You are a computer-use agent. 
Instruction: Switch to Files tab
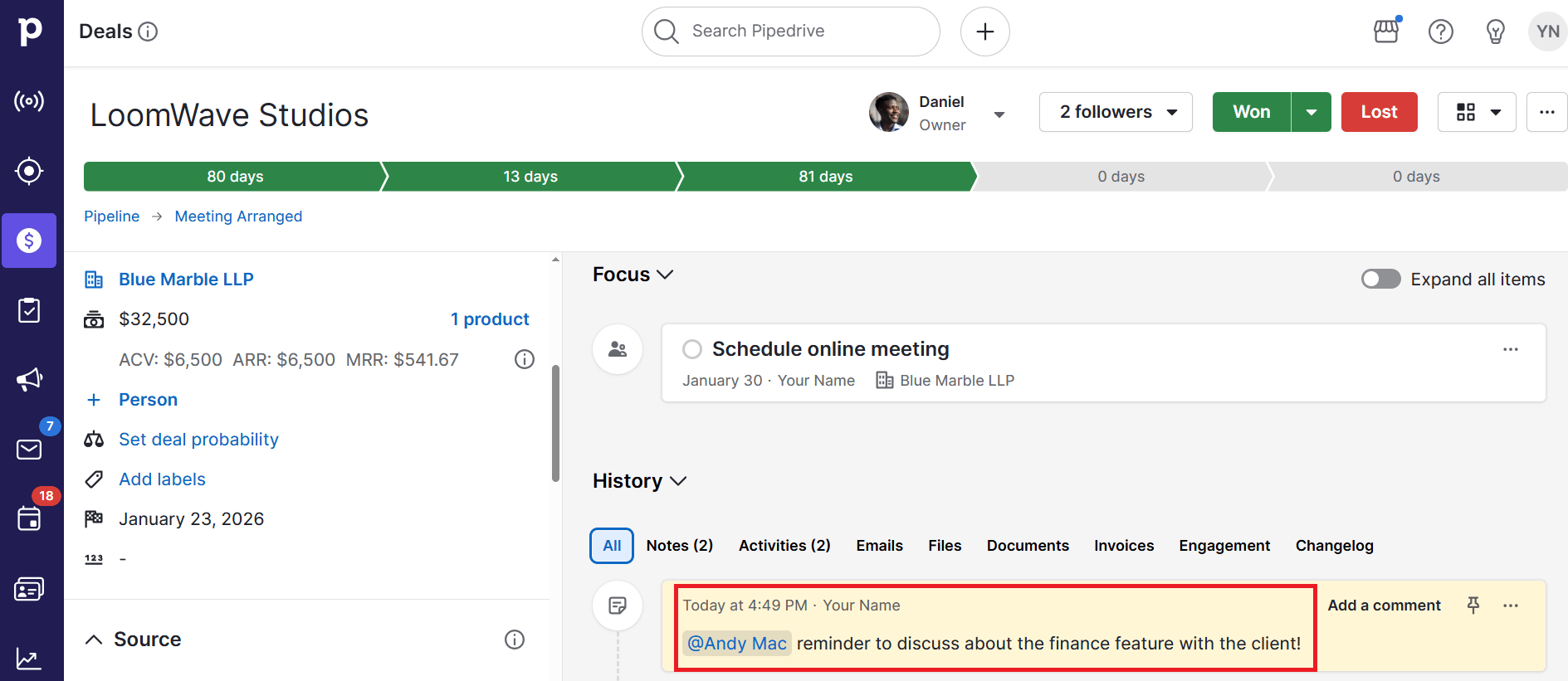tap(945, 546)
